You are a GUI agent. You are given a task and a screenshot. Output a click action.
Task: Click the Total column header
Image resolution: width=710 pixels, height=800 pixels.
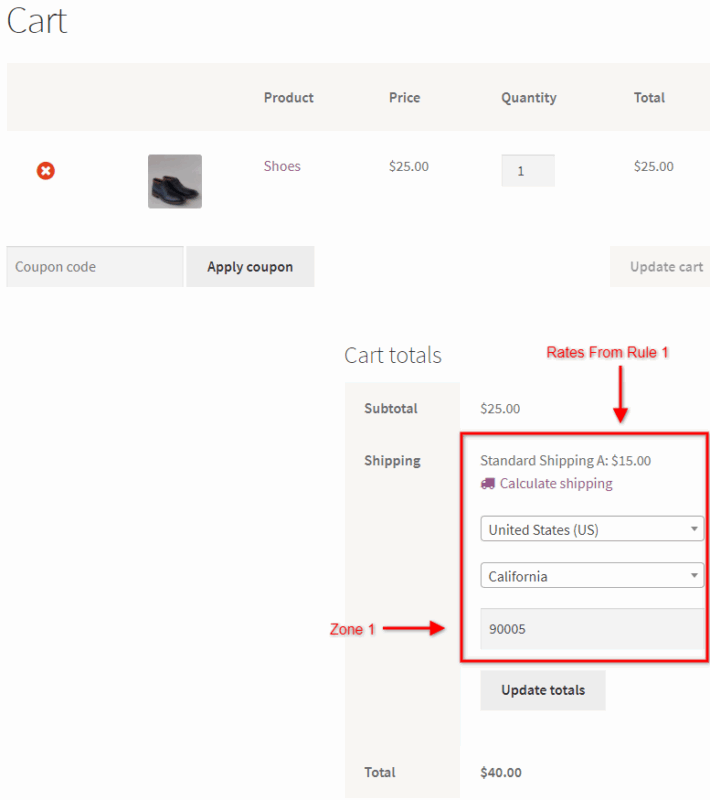(649, 97)
